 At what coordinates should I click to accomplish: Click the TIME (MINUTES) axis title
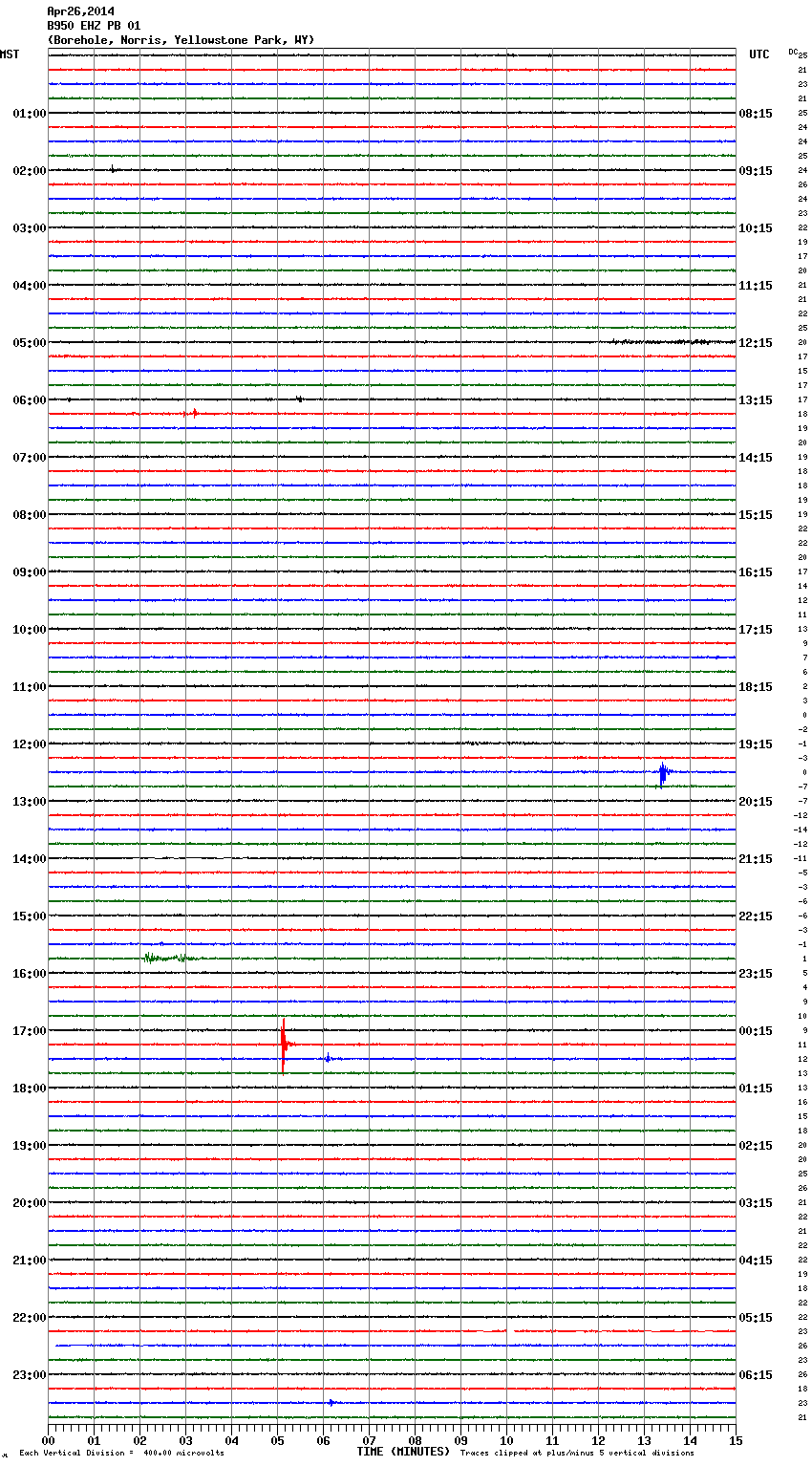click(402, 1452)
